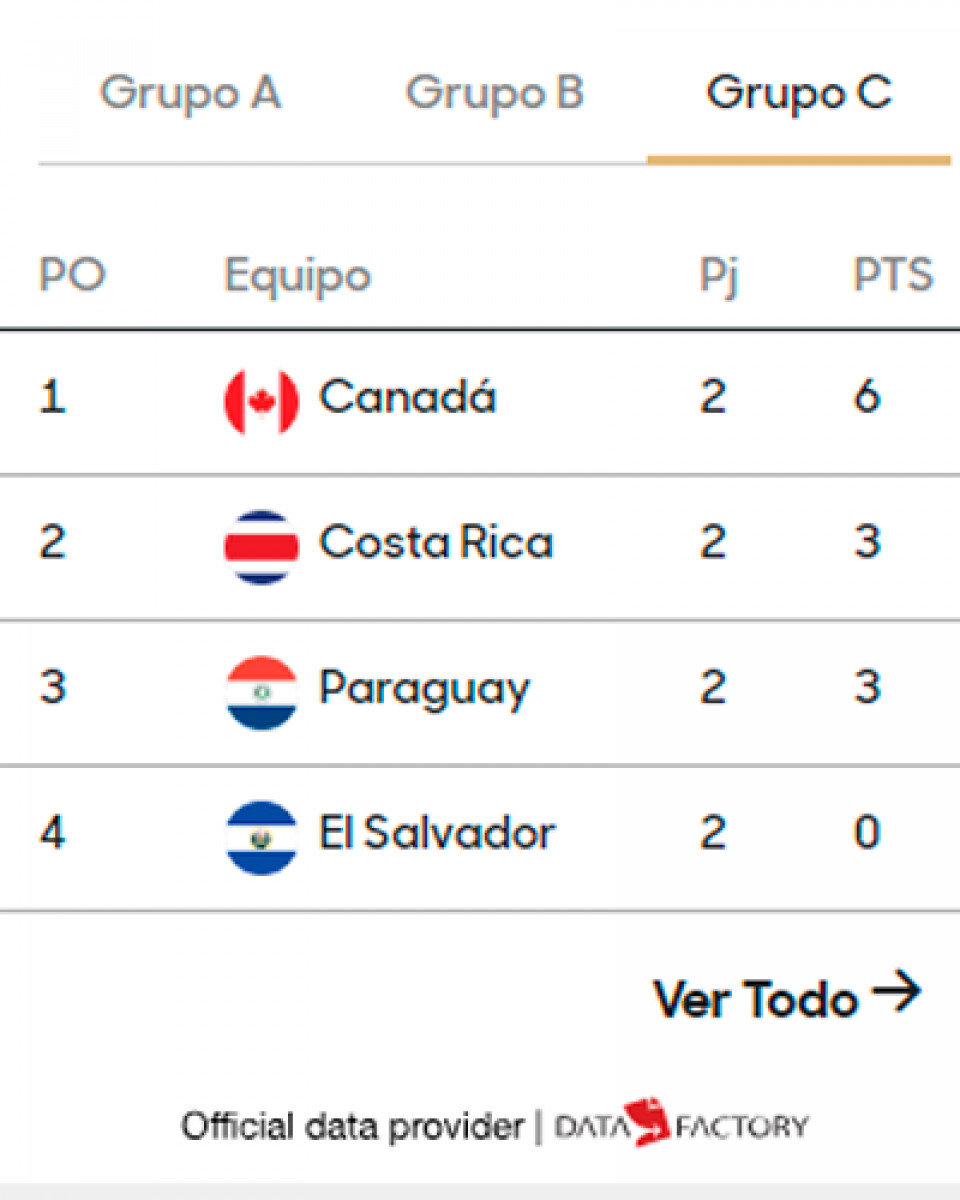The image size is (960, 1200).
Task: Click Canadá's points value of 6
Action: [x=866, y=398]
